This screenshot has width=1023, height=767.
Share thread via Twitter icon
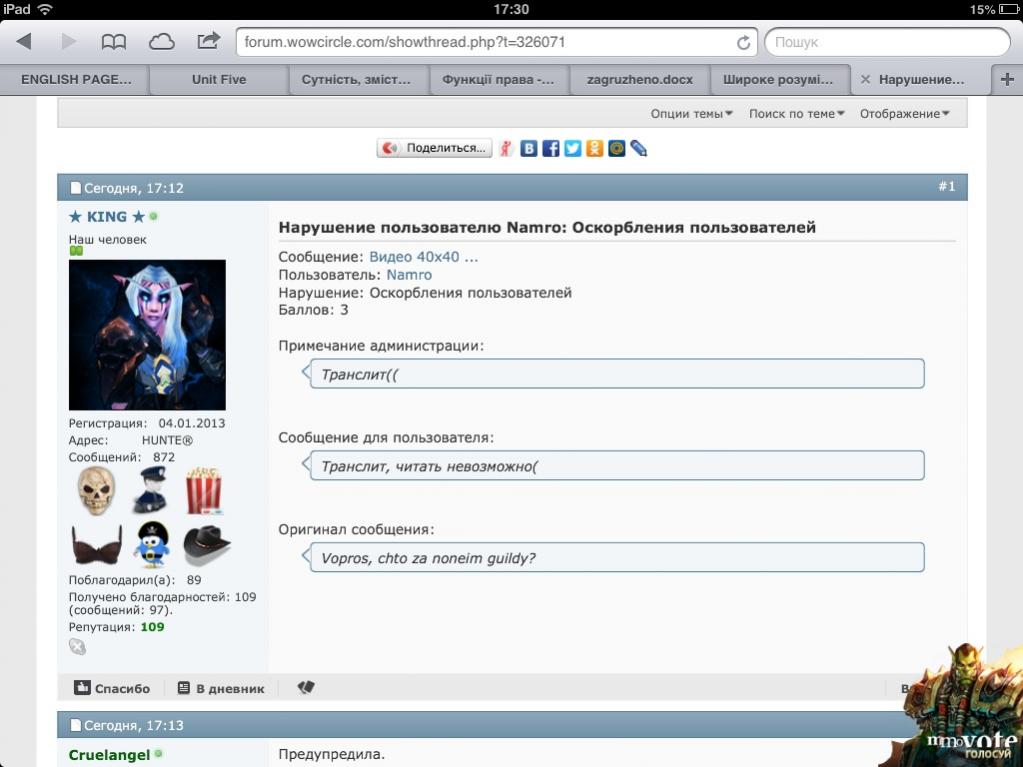[x=572, y=148]
